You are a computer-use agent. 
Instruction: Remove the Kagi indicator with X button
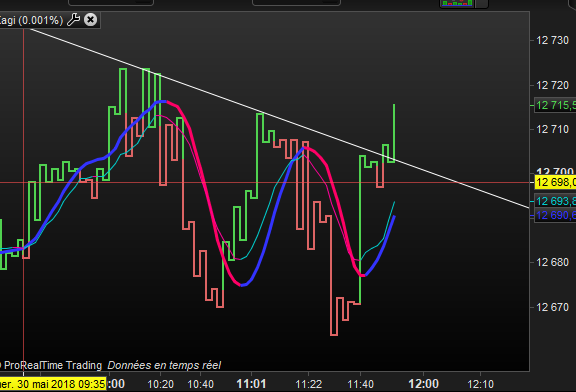90,19
